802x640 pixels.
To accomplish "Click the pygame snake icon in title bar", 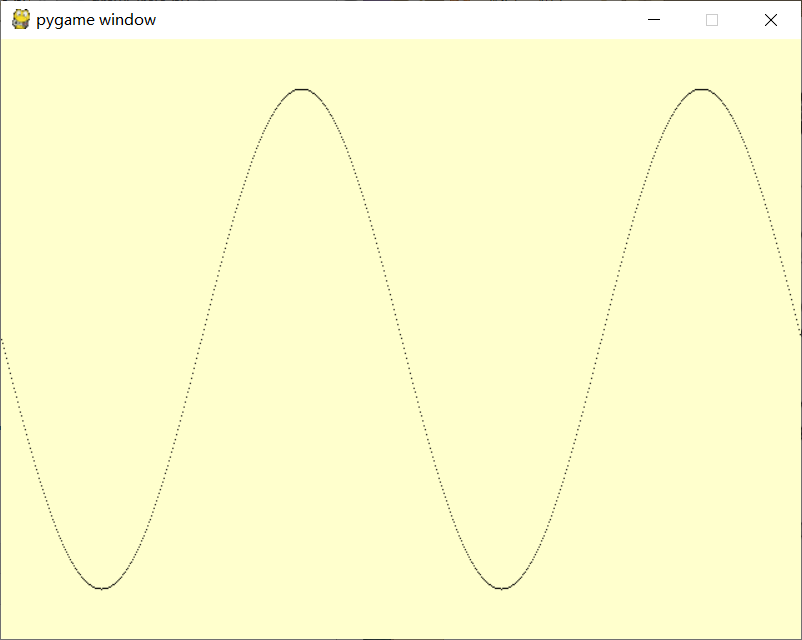I will coord(21,19).
